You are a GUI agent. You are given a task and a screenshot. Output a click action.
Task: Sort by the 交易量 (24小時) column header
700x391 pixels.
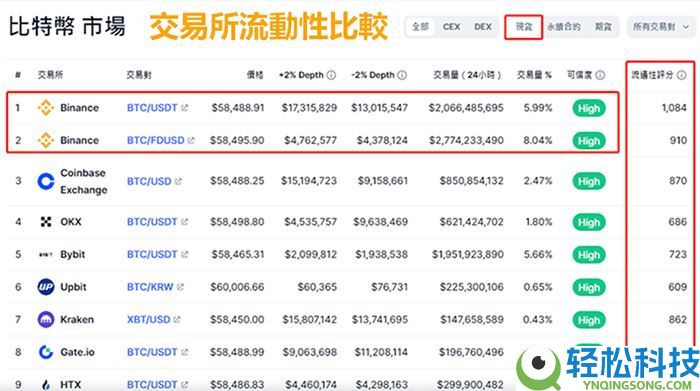pyautogui.click(x=467, y=75)
